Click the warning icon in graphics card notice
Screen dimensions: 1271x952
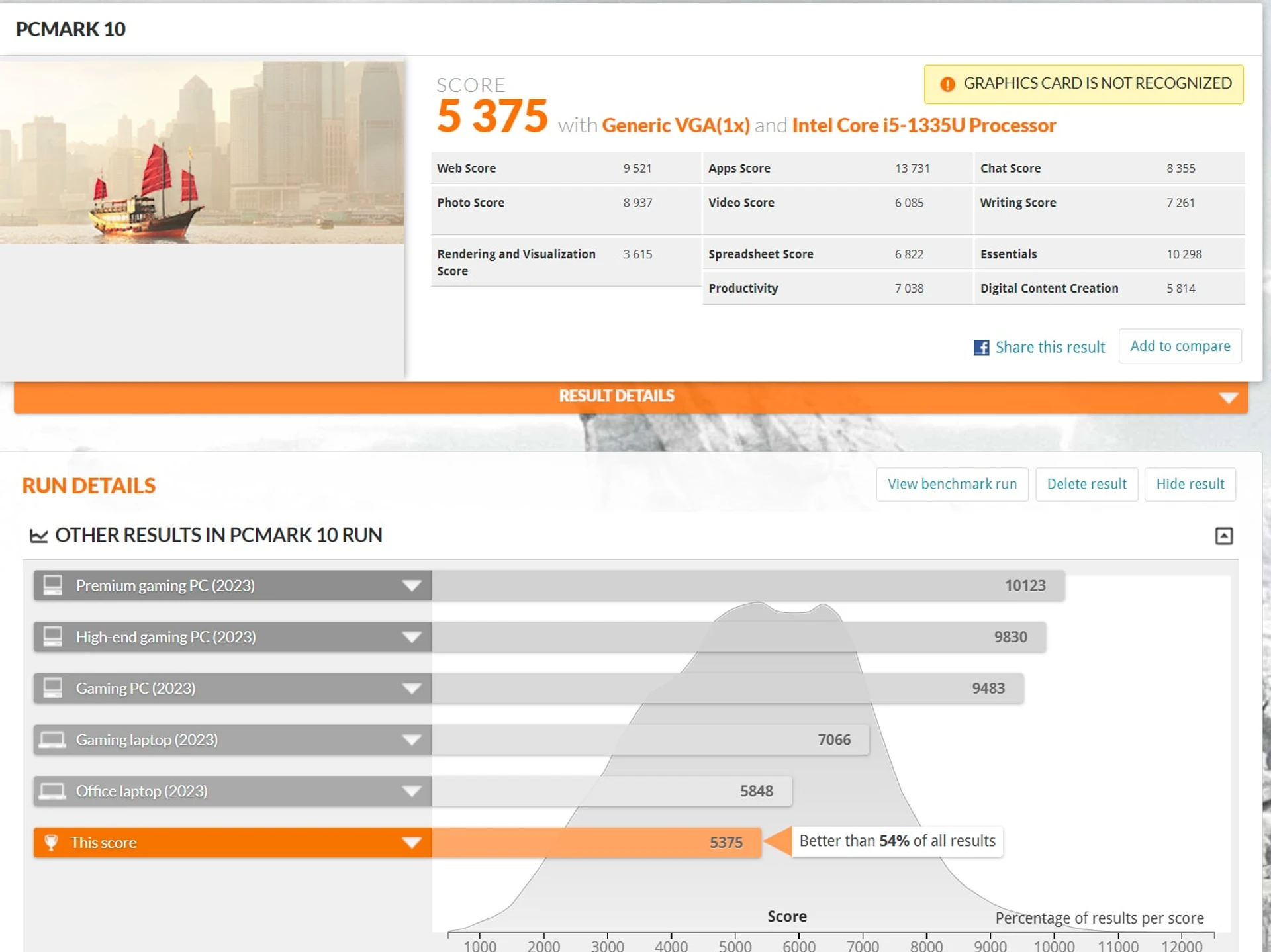click(947, 84)
